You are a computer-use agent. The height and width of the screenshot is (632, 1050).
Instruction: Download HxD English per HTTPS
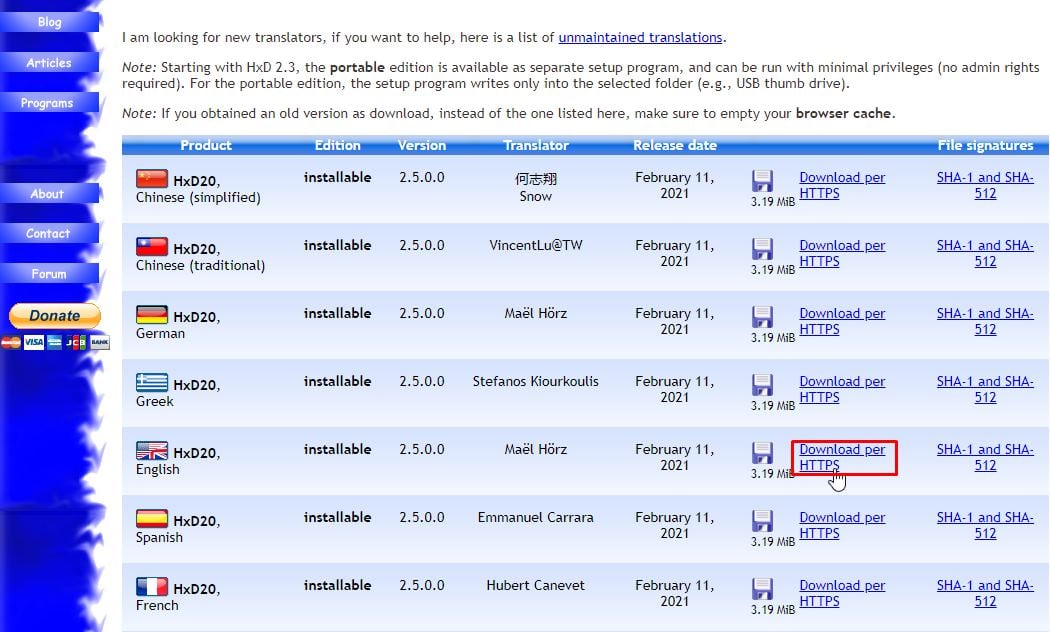click(842, 457)
